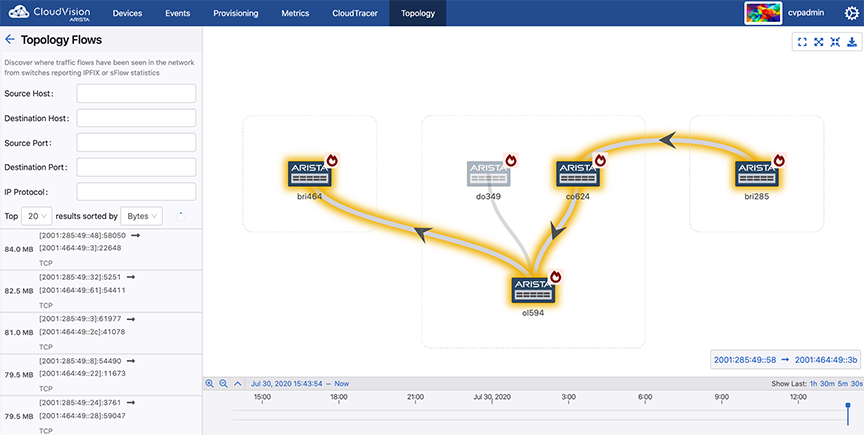The height and width of the screenshot is (435, 864).
Task: Open the settings gear icon
Action: 851,13
